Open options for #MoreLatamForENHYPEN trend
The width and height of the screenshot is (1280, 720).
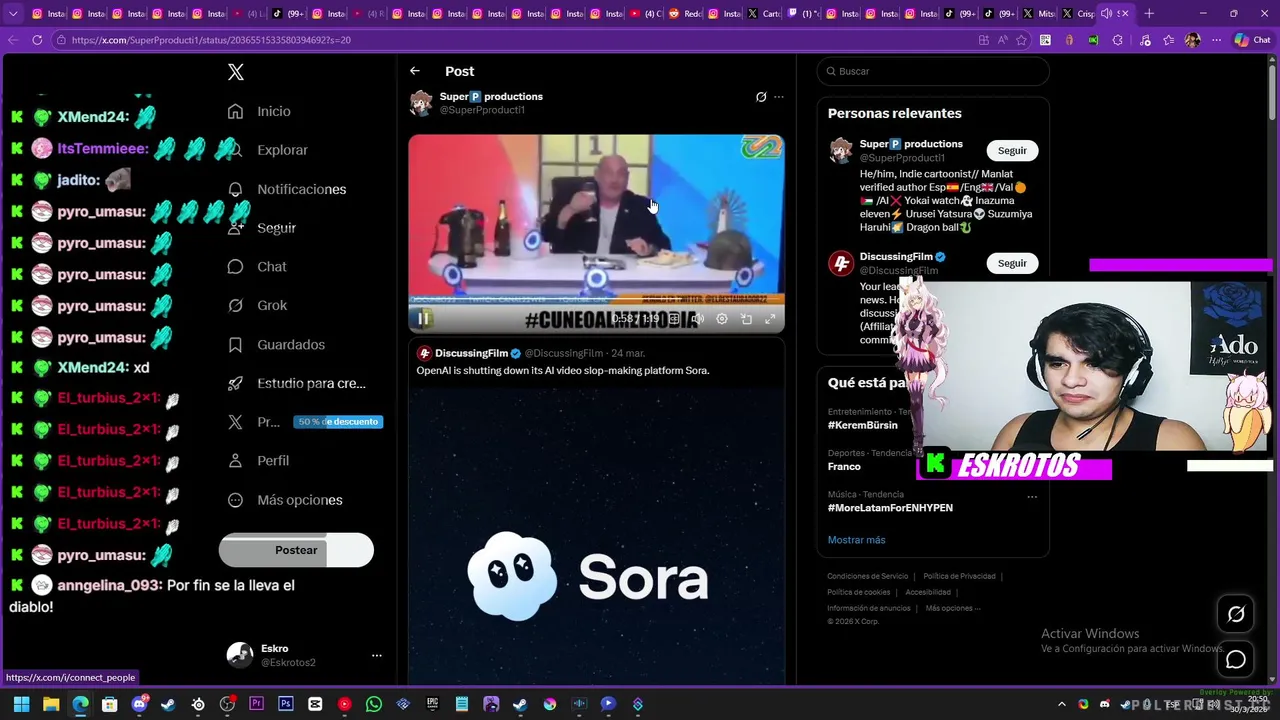tap(1032, 496)
